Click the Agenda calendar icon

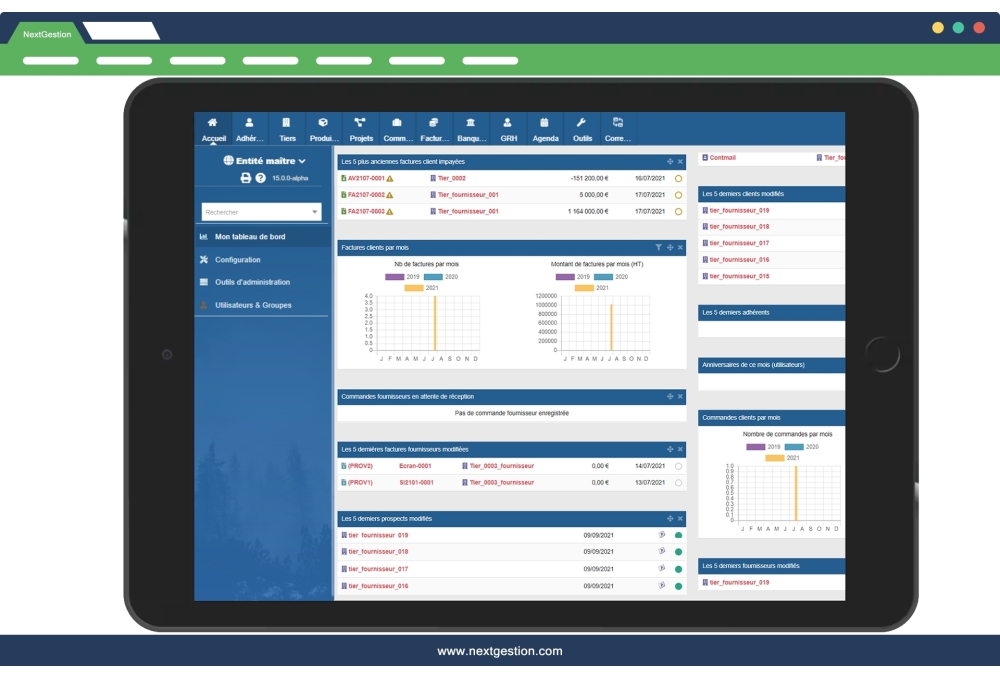tap(545, 123)
